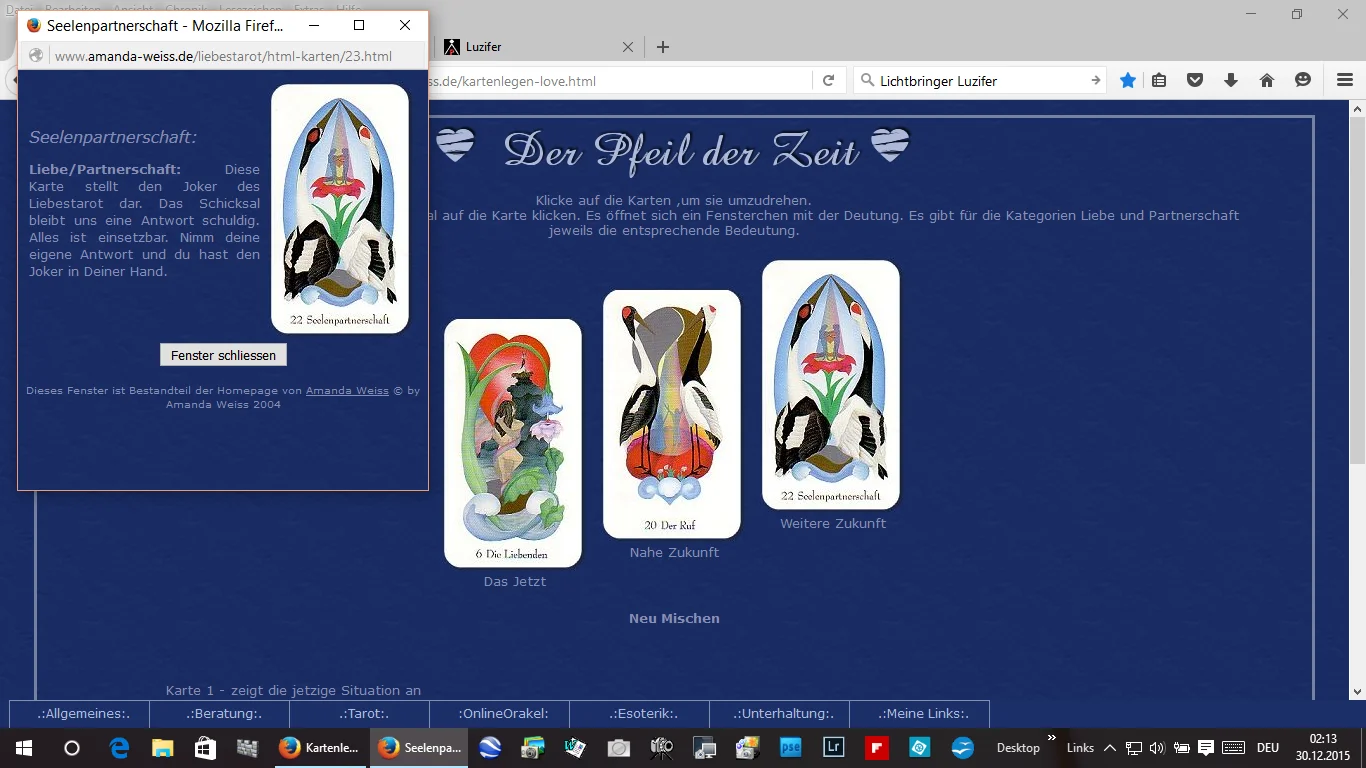Click the 6 Die Liebenden card

[513, 443]
